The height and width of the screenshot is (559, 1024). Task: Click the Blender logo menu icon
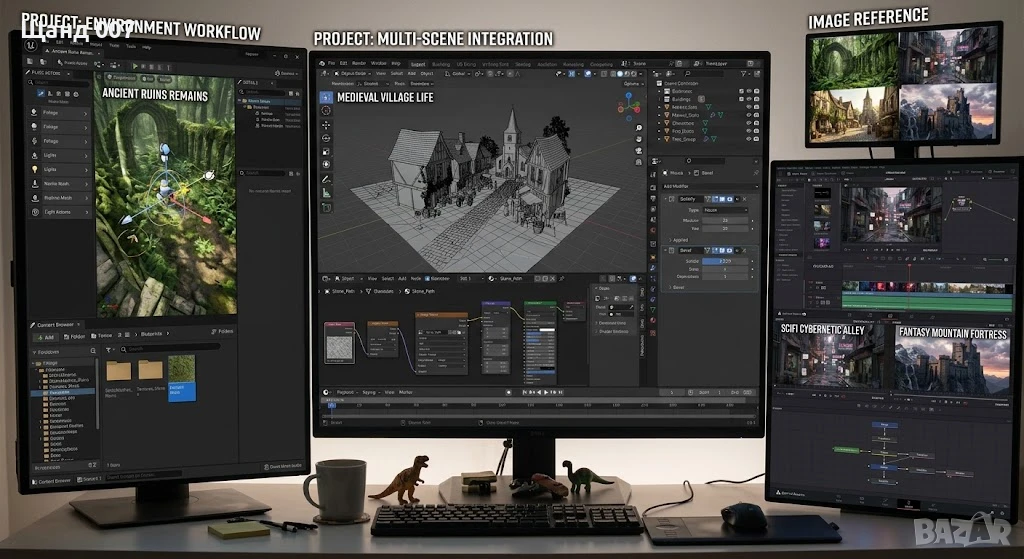(322, 63)
